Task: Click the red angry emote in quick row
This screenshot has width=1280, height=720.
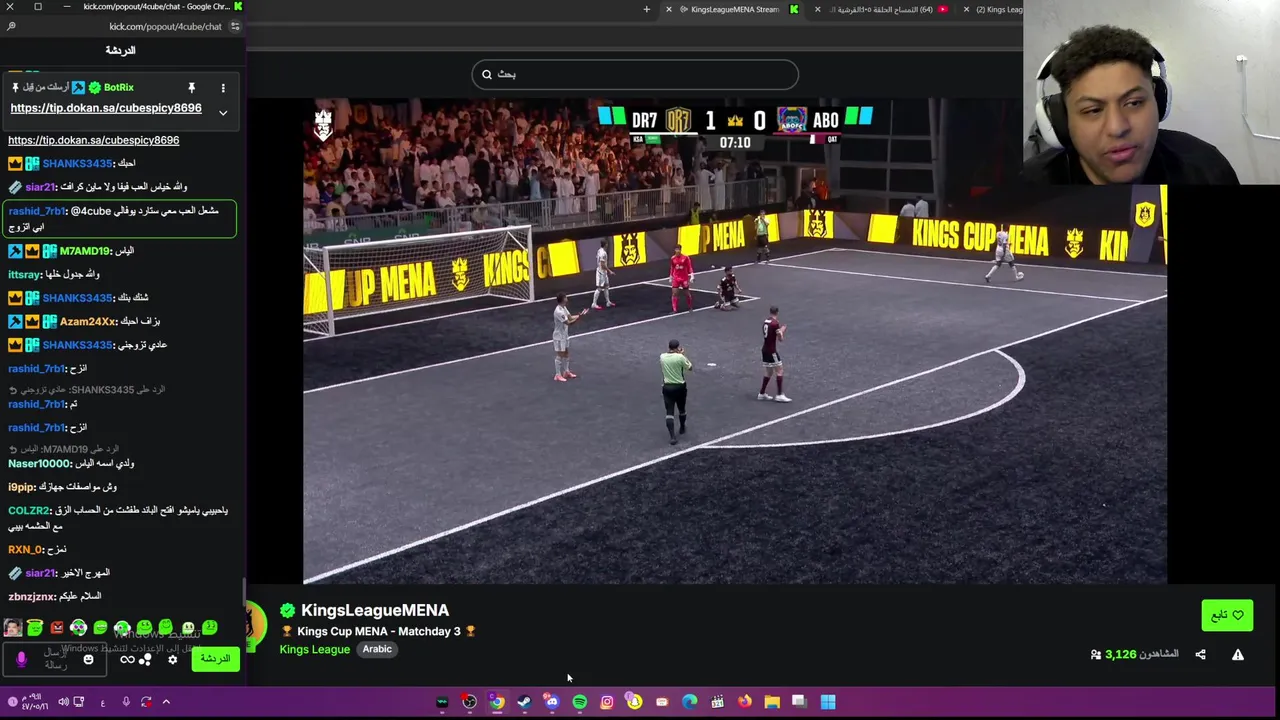Action: pos(57,628)
